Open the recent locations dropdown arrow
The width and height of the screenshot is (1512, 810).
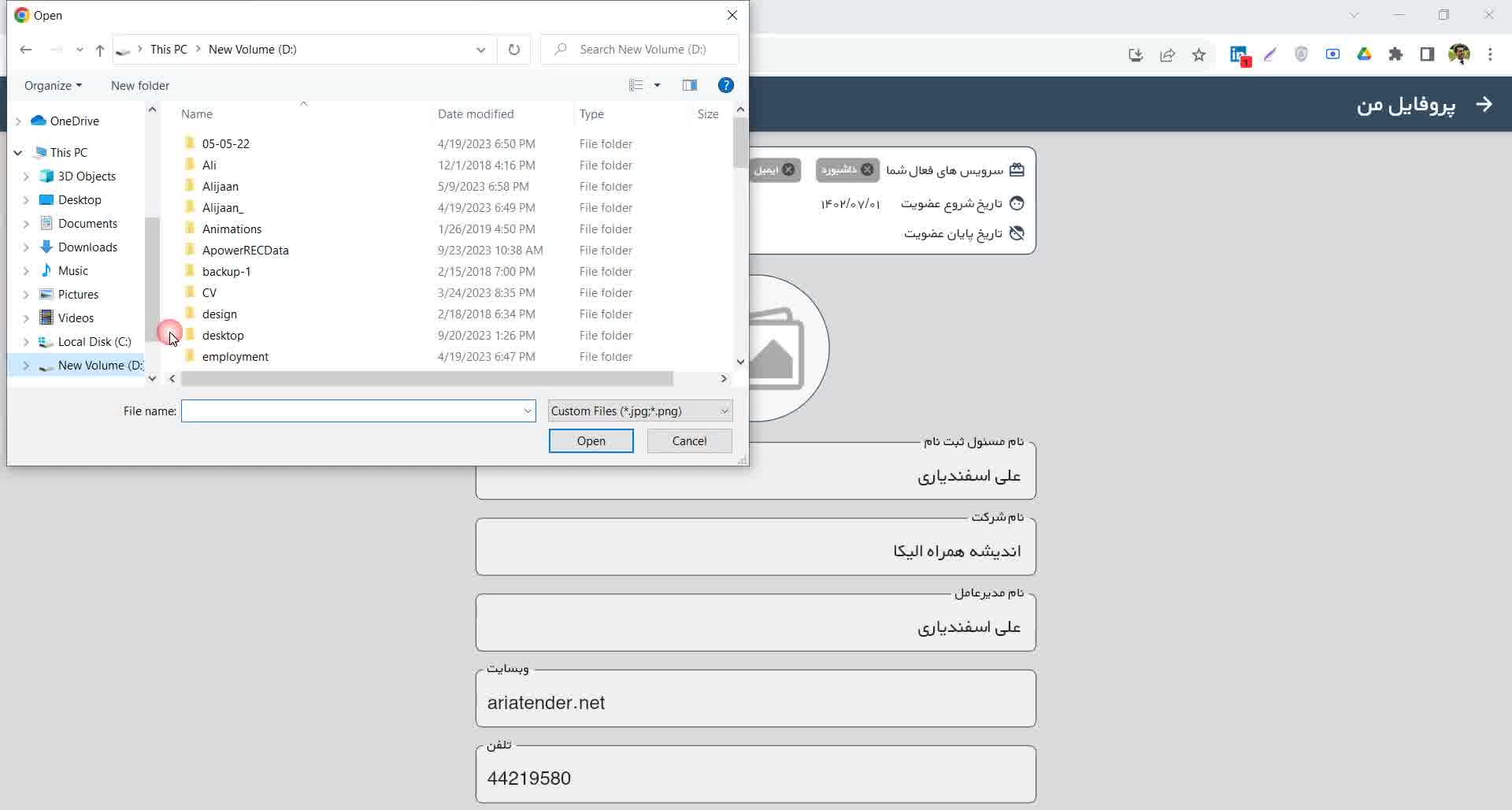pos(80,50)
